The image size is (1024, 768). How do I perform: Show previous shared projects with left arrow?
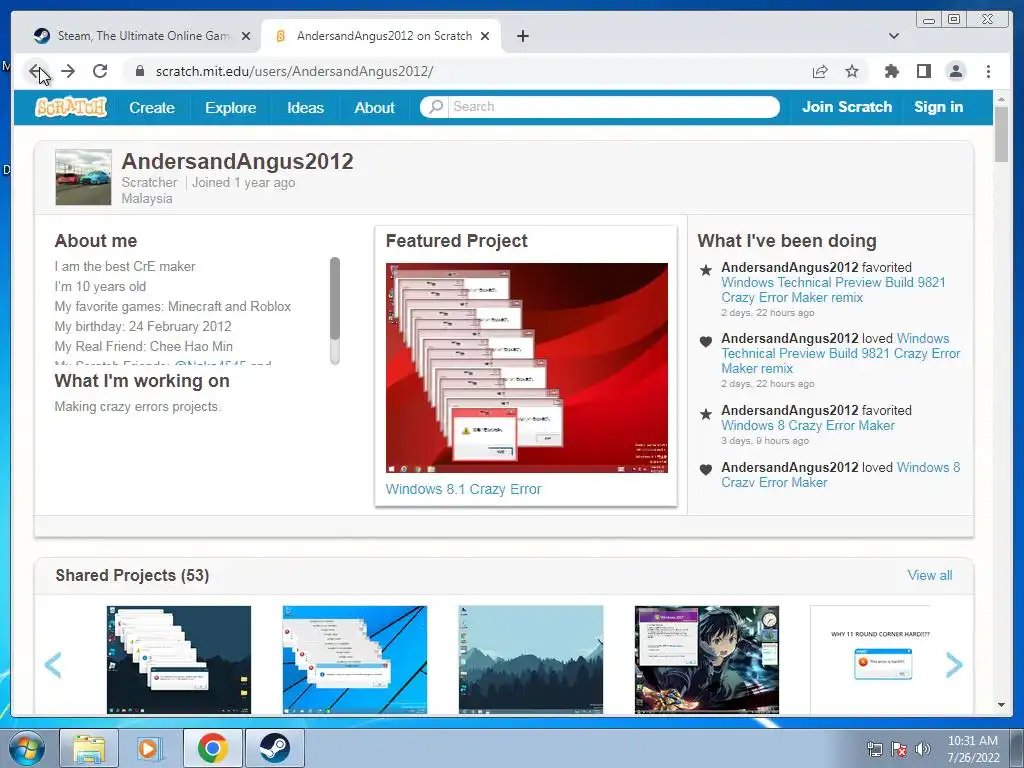point(53,665)
